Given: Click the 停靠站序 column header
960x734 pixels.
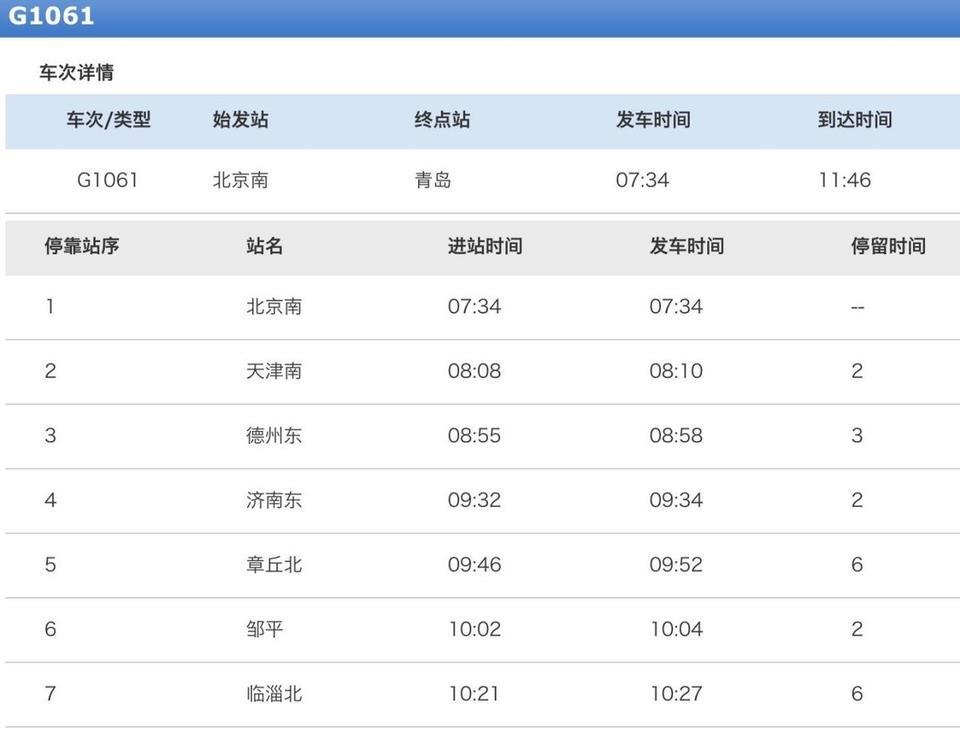Looking at the screenshot, I should [81, 246].
